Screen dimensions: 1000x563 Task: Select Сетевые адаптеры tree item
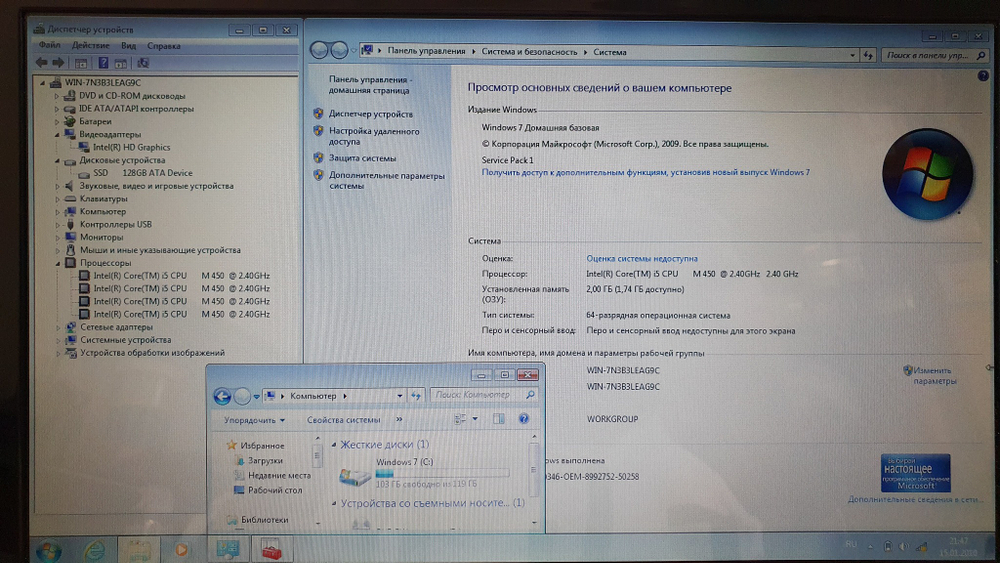(116, 327)
